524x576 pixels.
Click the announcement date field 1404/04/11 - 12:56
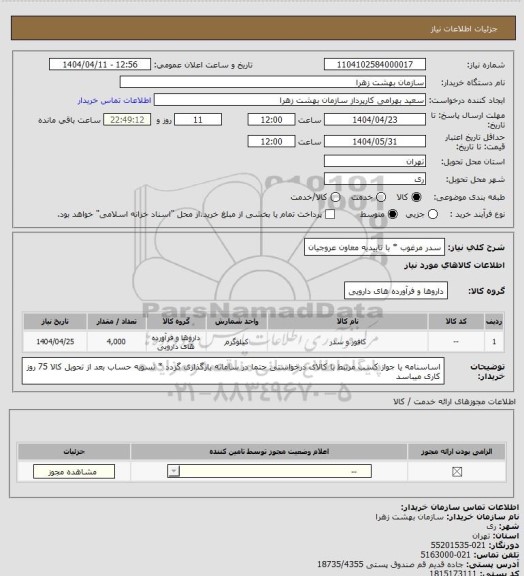tap(100, 64)
